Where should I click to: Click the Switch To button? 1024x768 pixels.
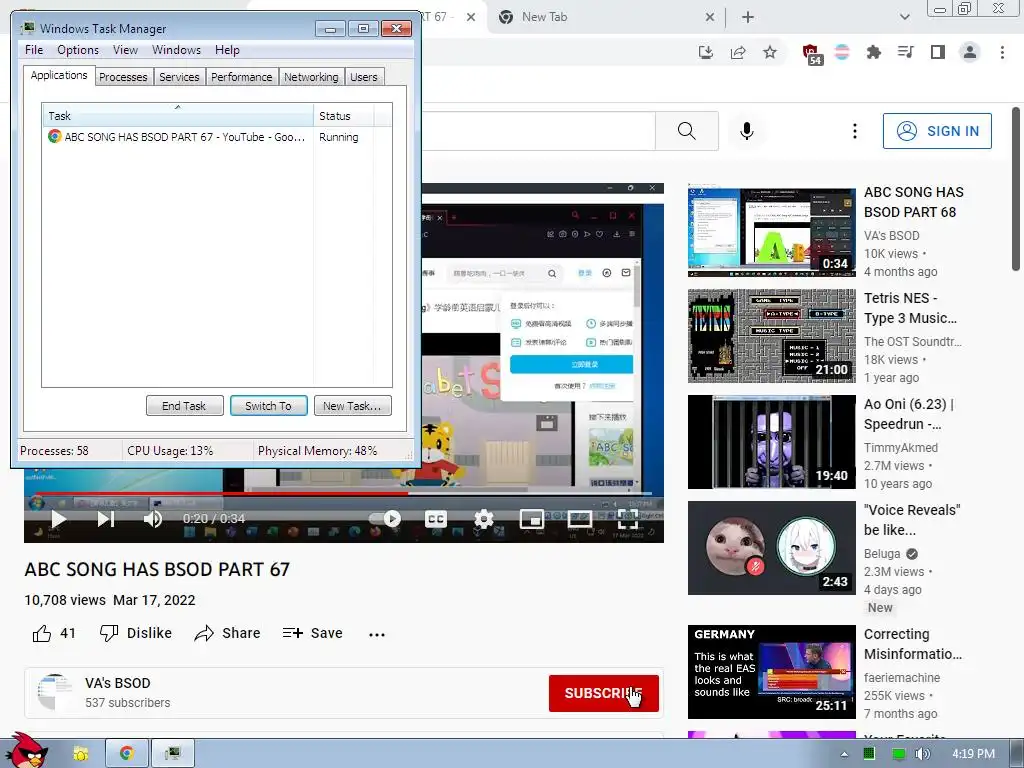268,406
